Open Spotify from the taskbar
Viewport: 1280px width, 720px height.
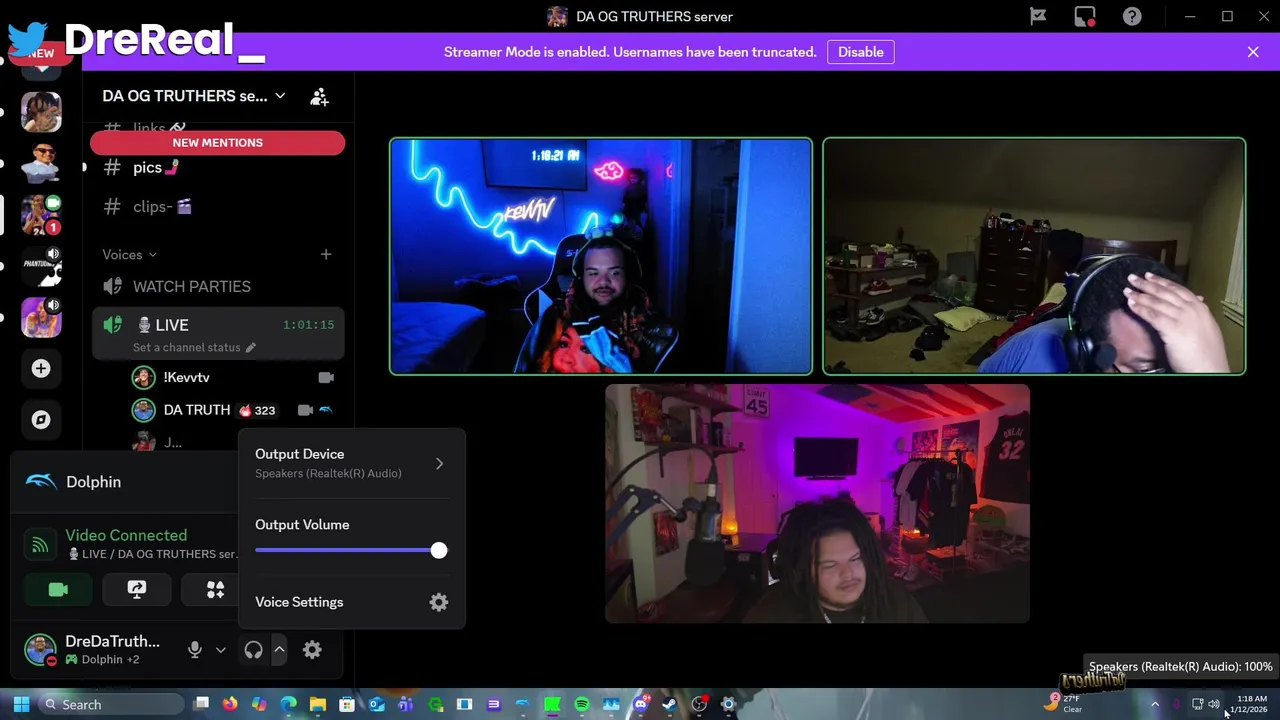click(581, 704)
